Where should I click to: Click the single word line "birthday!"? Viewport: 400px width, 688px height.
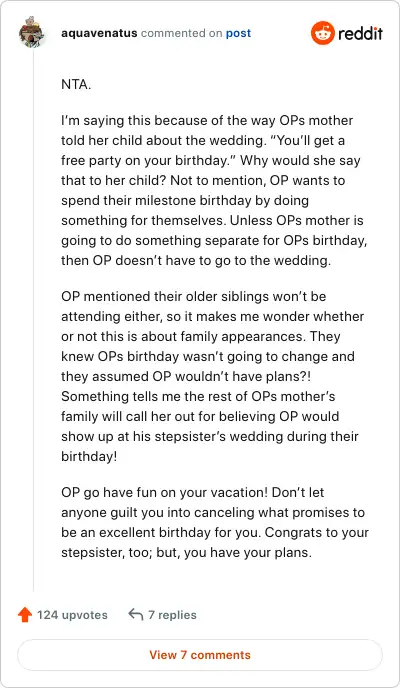(x=89, y=456)
